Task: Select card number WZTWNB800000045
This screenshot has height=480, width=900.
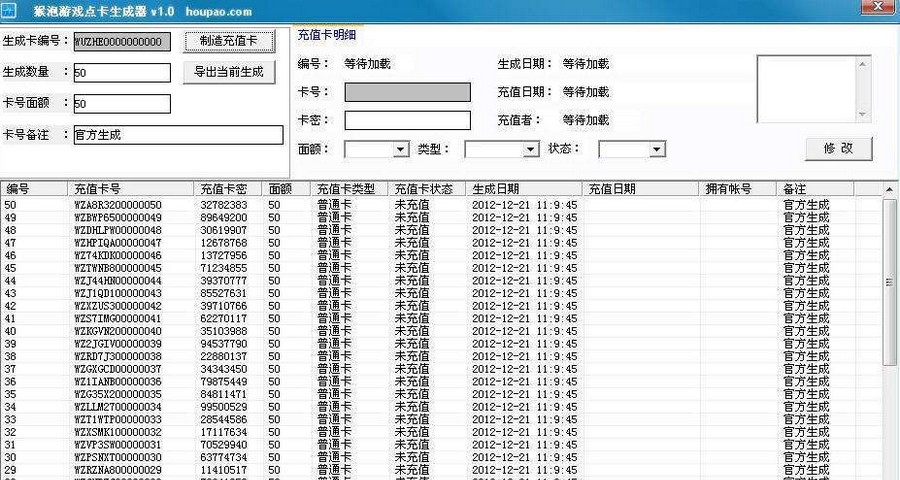Action: tap(118, 268)
